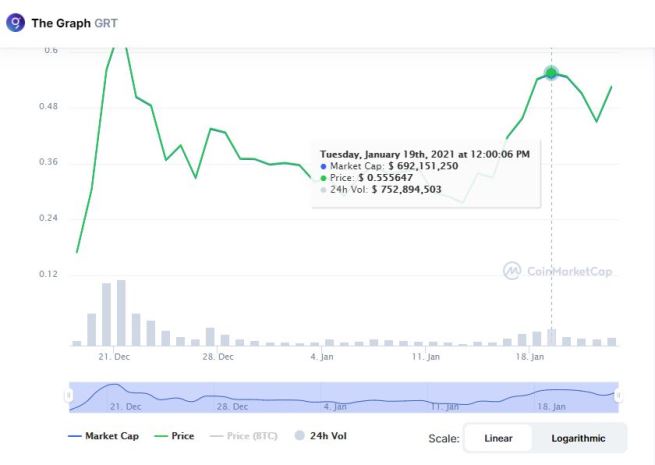Click the 18. Jan label in range navigator
The width and height of the screenshot is (655, 465).
[x=551, y=407]
